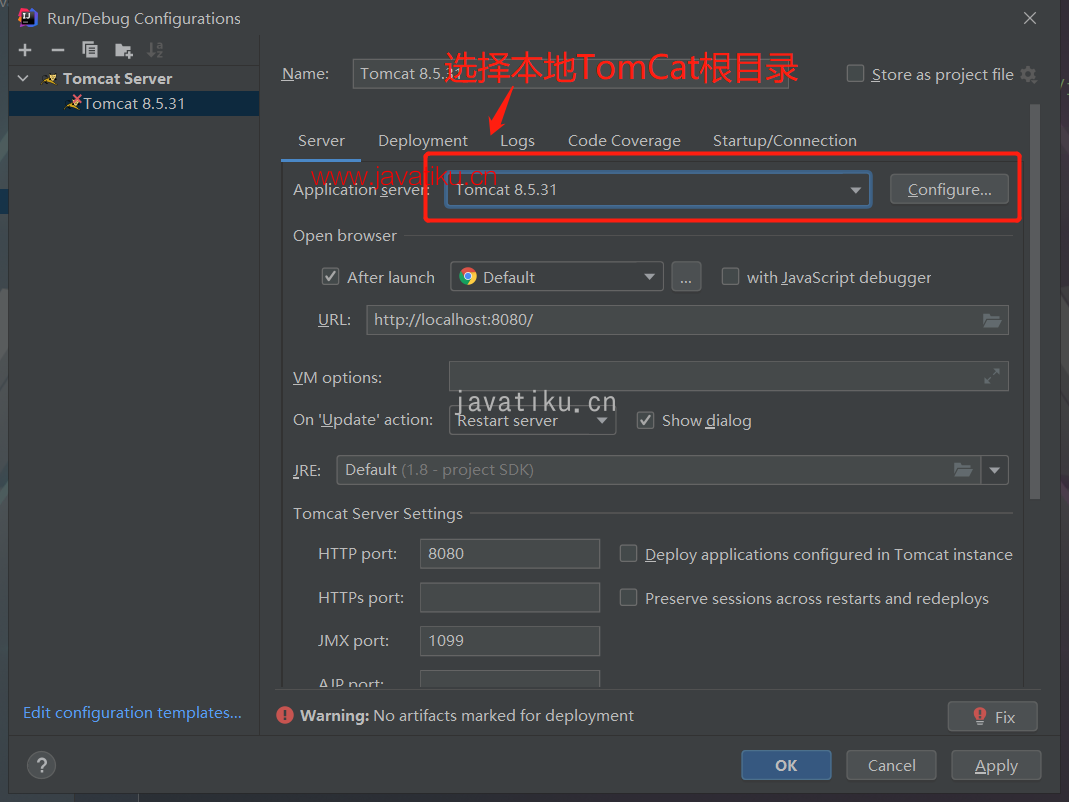Click the HTTPs port field
This screenshot has height=802, width=1069.
pyautogui.click(x=510, y=597)
